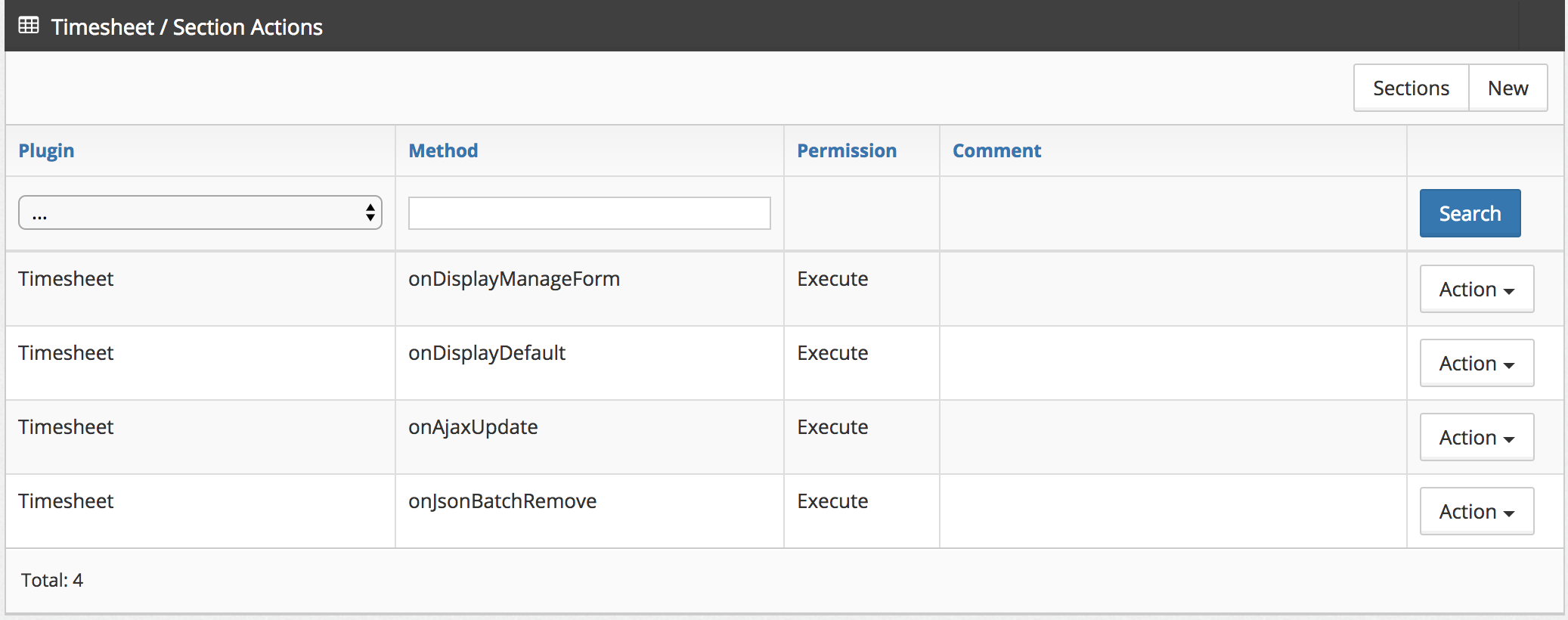This screenshot has width=1568, height=620.
Task: Open Action dropdown for onAjaxUpdate row
Action: (1476, 437)
